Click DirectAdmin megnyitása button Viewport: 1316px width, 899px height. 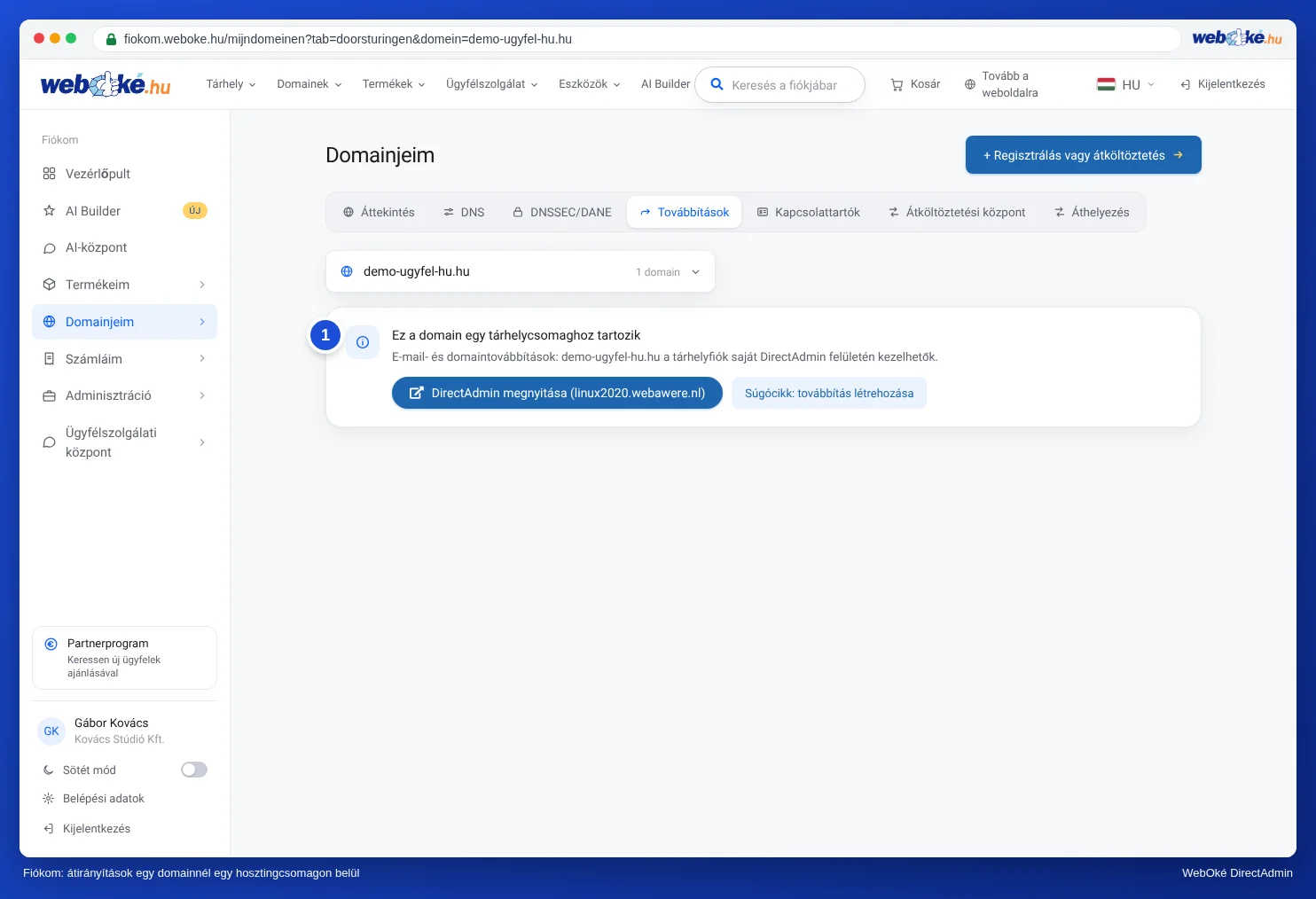tap(557, 393)
